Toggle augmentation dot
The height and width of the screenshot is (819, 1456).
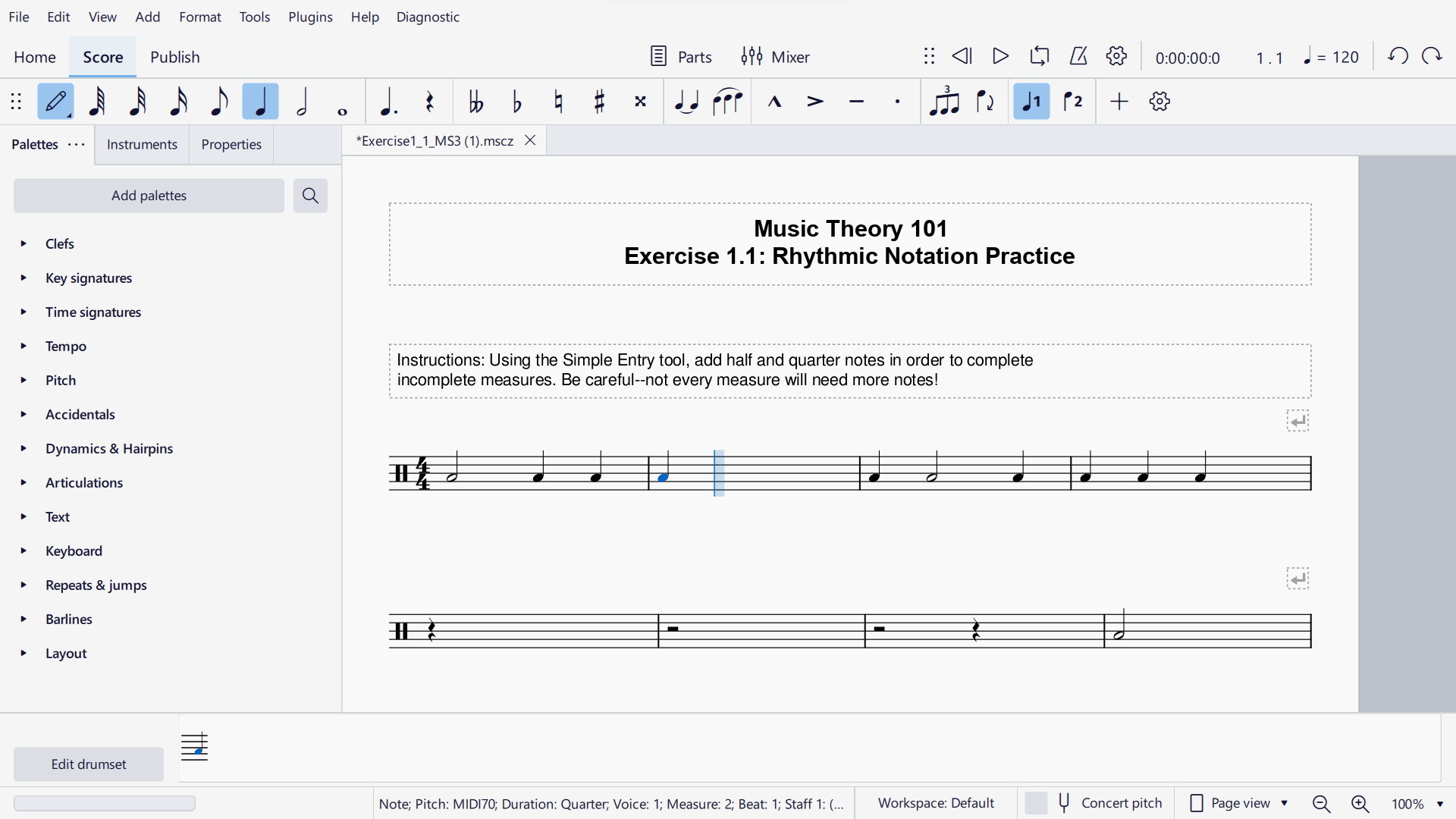pyautogui.click(x=389, y=102)
